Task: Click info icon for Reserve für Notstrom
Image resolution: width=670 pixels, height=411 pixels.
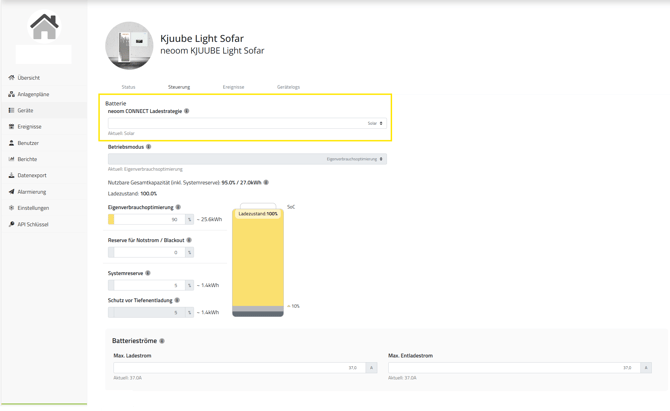Action: pyautogui.click(x=189, y=240)
